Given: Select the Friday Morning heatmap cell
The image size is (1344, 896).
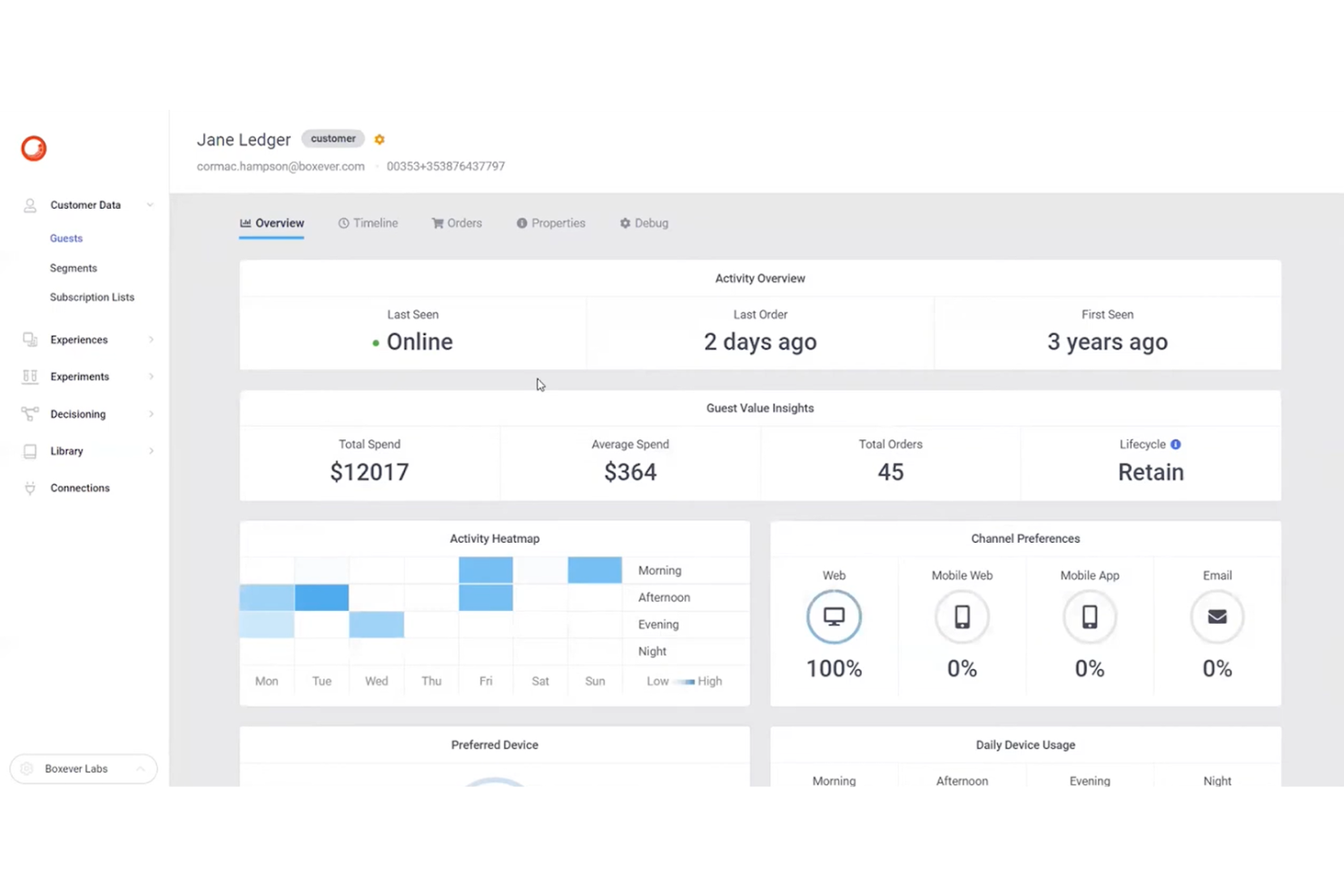Looking at the screenshot, I should click(485, 570).
